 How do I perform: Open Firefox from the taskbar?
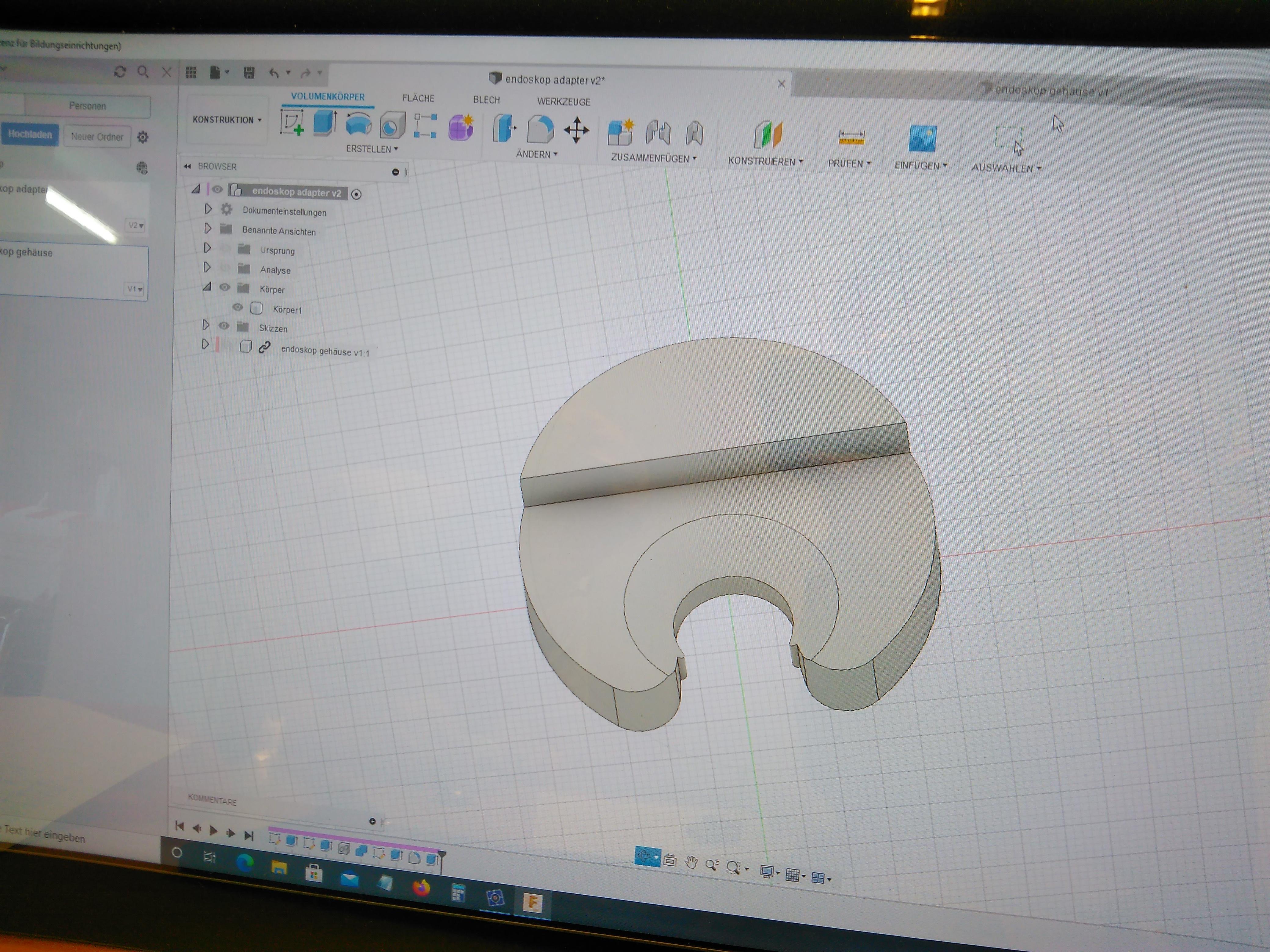(421, 888)
